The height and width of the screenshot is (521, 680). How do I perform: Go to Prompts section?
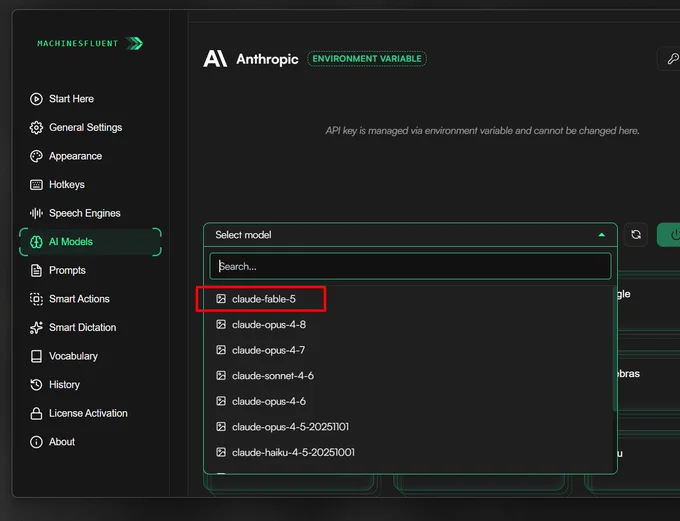[x=90, y=270]
